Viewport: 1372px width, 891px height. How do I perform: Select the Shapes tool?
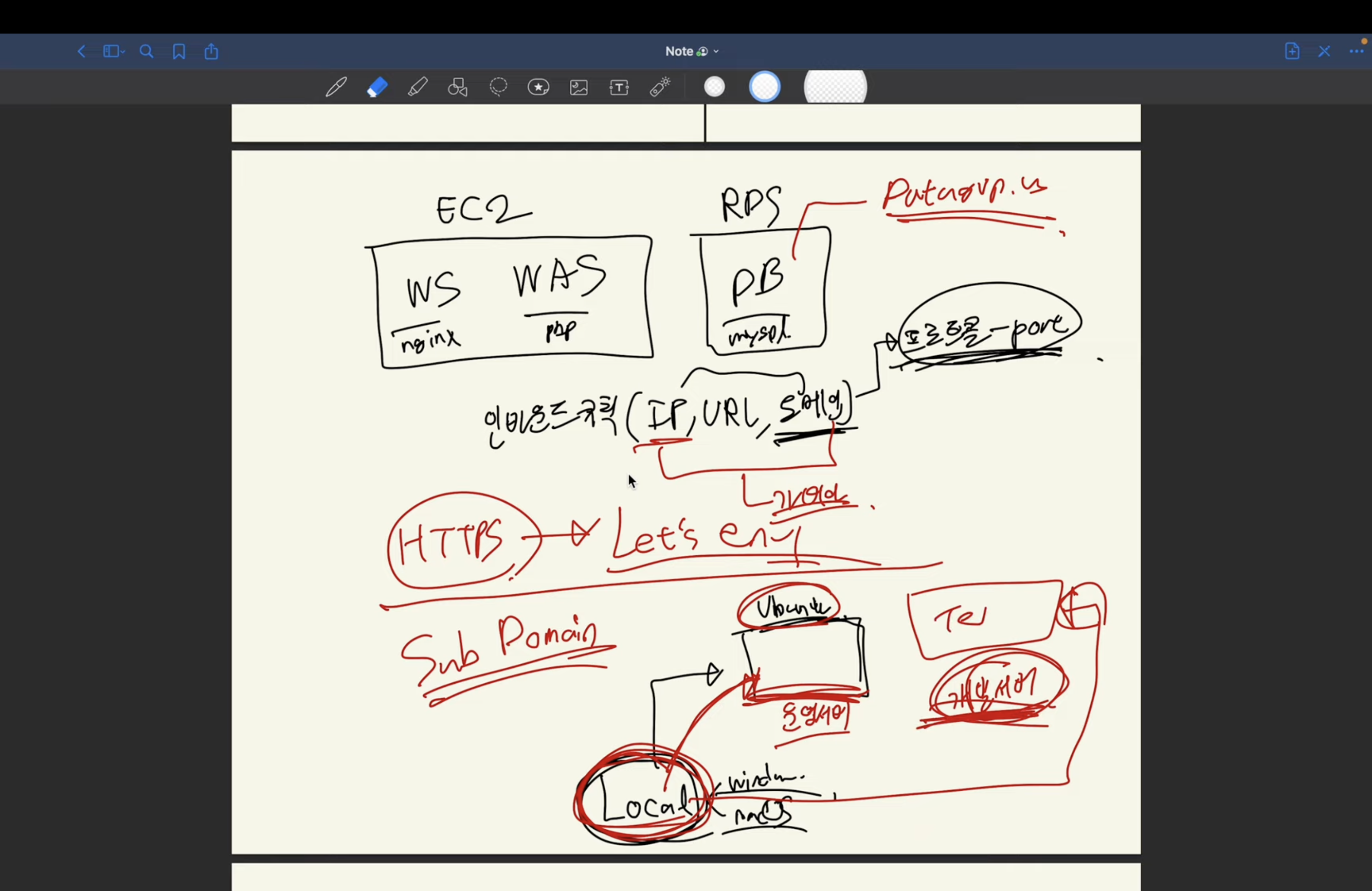pyautogui.click(x=458, y=87)
